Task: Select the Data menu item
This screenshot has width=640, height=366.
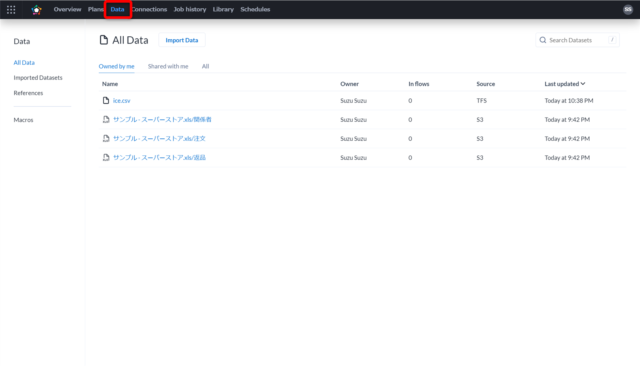Action: coord(117,9)
